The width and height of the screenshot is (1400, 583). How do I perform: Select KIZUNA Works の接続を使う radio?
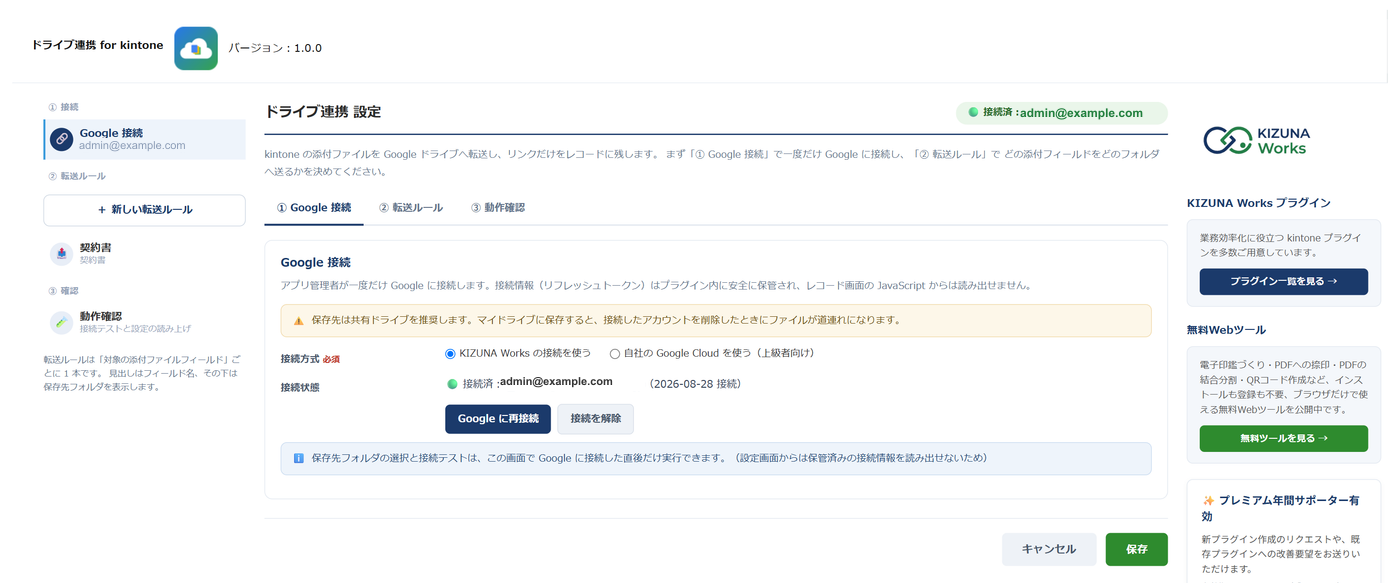pyautogui.click(x=450, y=353)
